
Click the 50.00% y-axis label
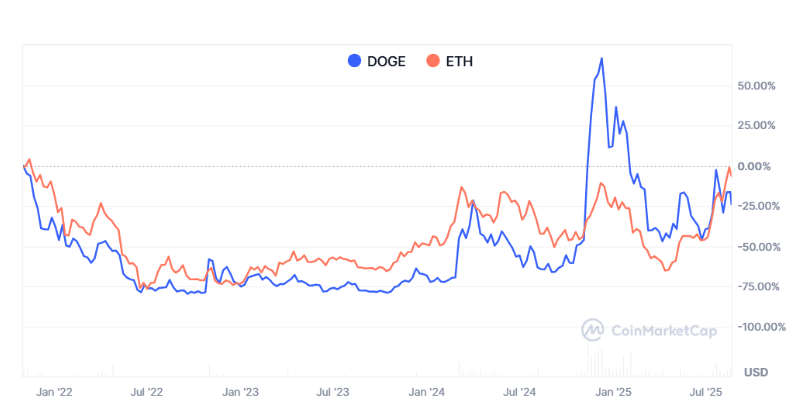click(x=755, y=86)
